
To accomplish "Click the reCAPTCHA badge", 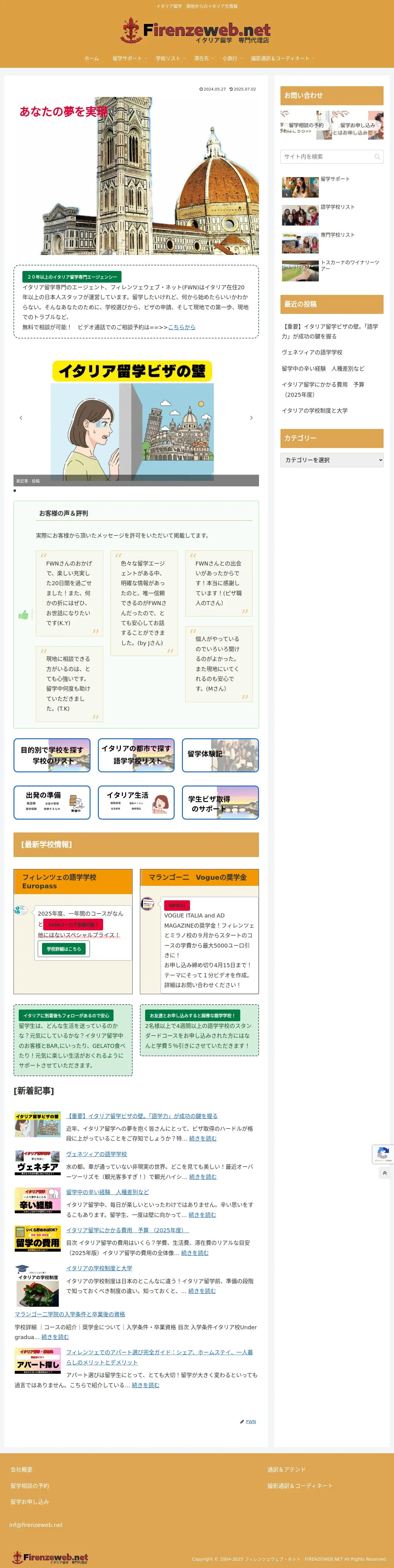I will point(383,1154).
